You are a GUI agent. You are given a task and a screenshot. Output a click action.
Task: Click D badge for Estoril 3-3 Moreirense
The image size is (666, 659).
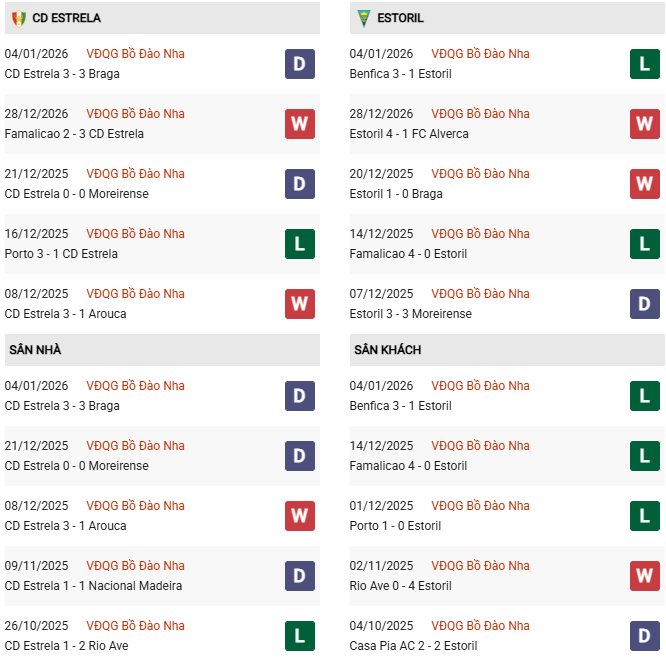point(645,304)
